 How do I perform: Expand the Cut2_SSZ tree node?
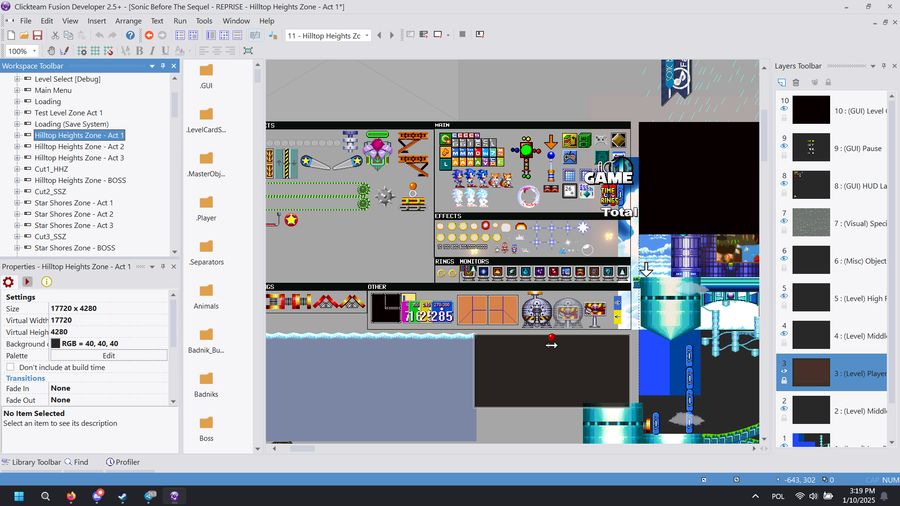17,192
